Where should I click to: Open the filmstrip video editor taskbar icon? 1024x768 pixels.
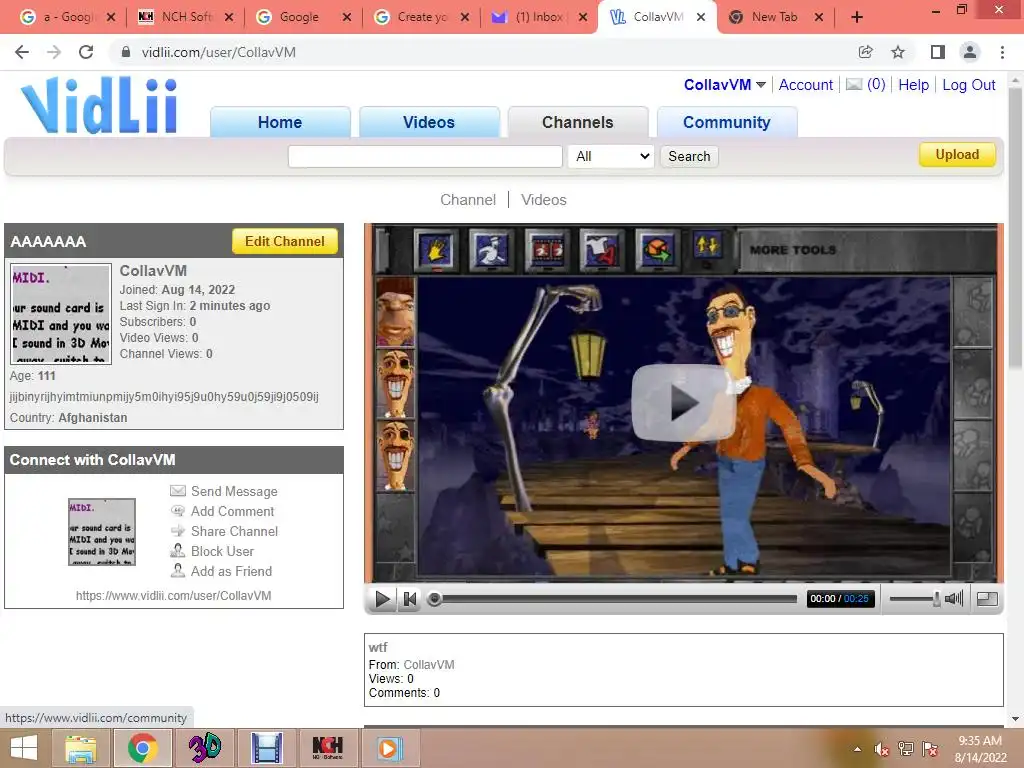click(x=266, y=748)
